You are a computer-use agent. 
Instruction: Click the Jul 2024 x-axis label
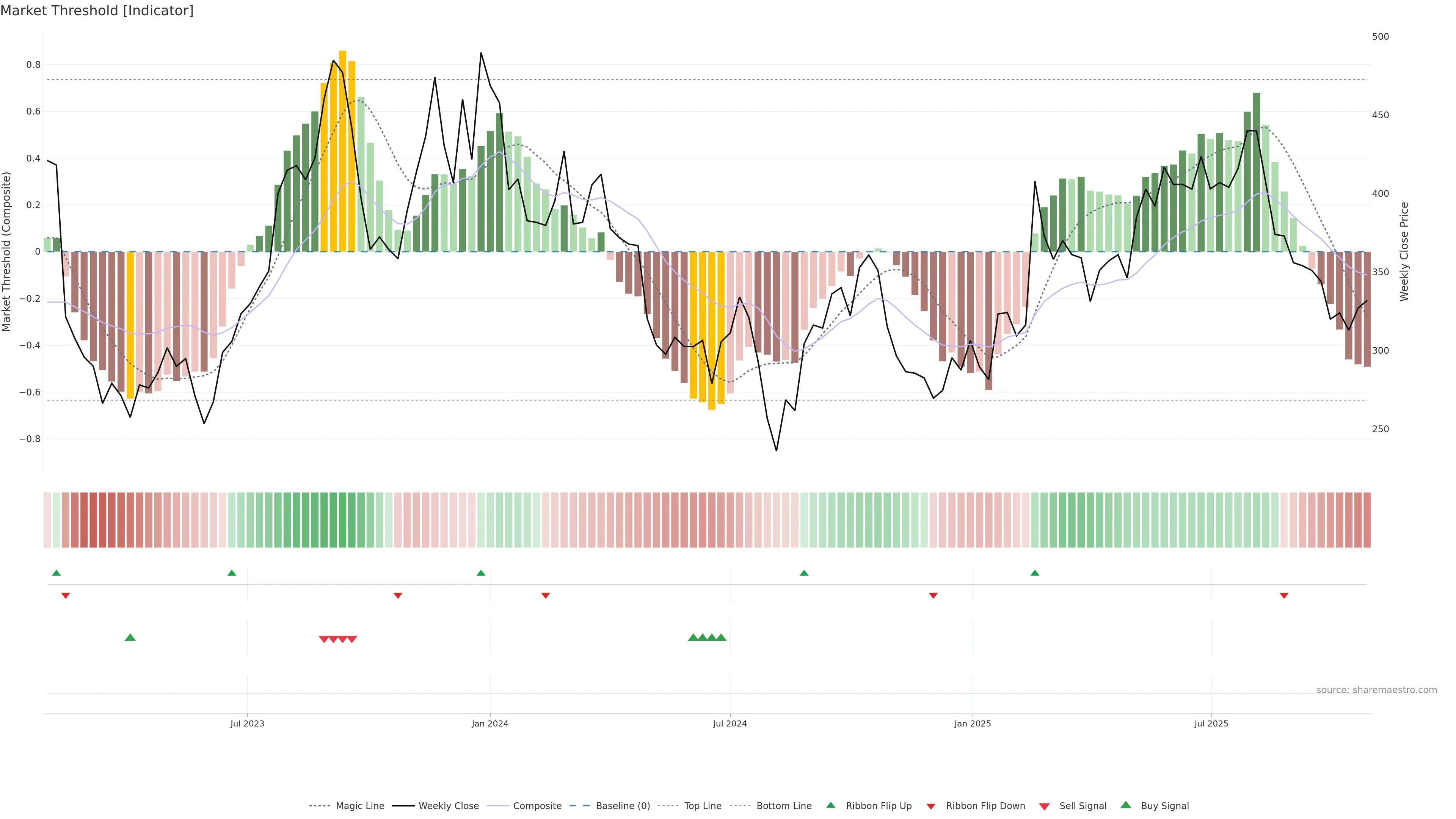coord(730,723)
